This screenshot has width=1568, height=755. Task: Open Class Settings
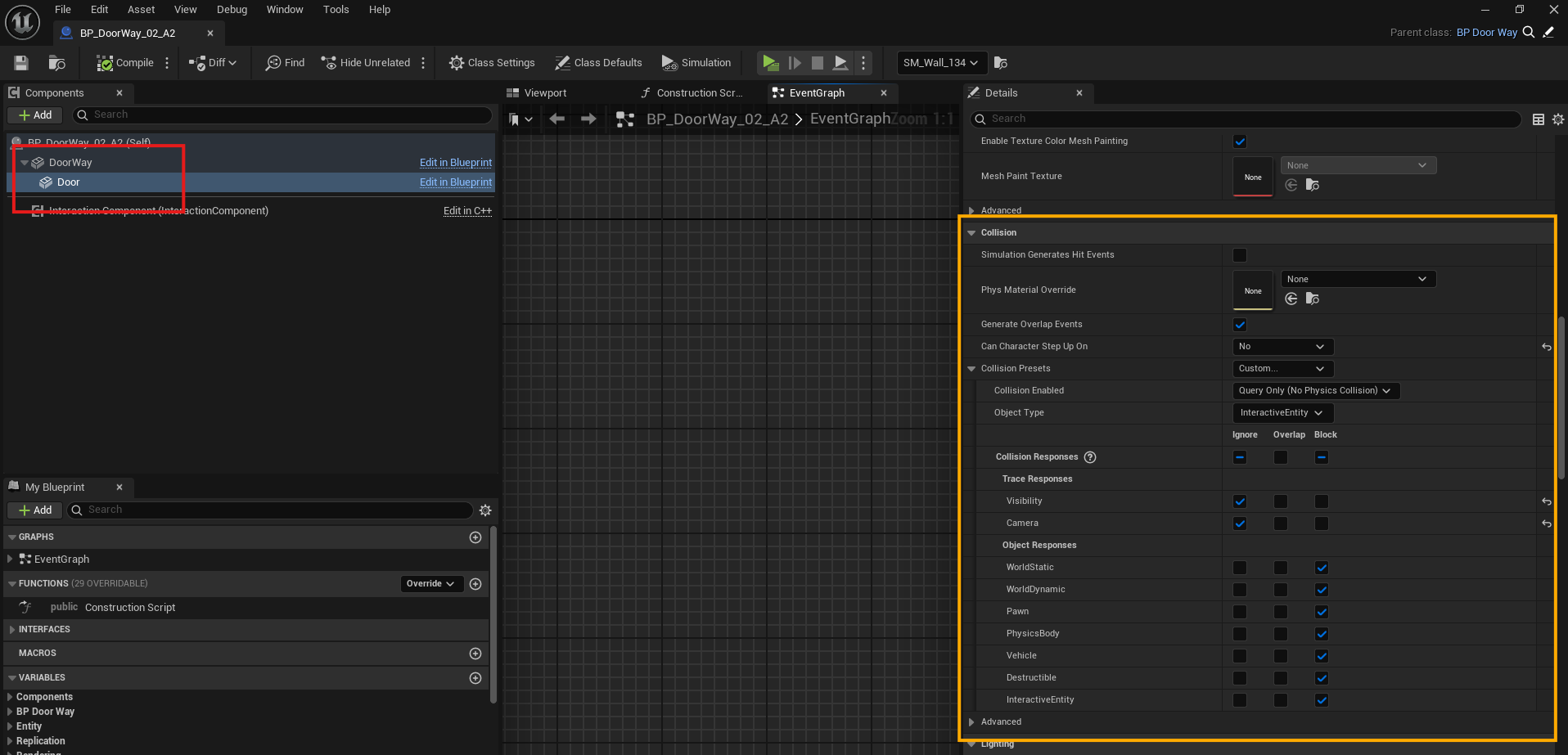point(492,63)
